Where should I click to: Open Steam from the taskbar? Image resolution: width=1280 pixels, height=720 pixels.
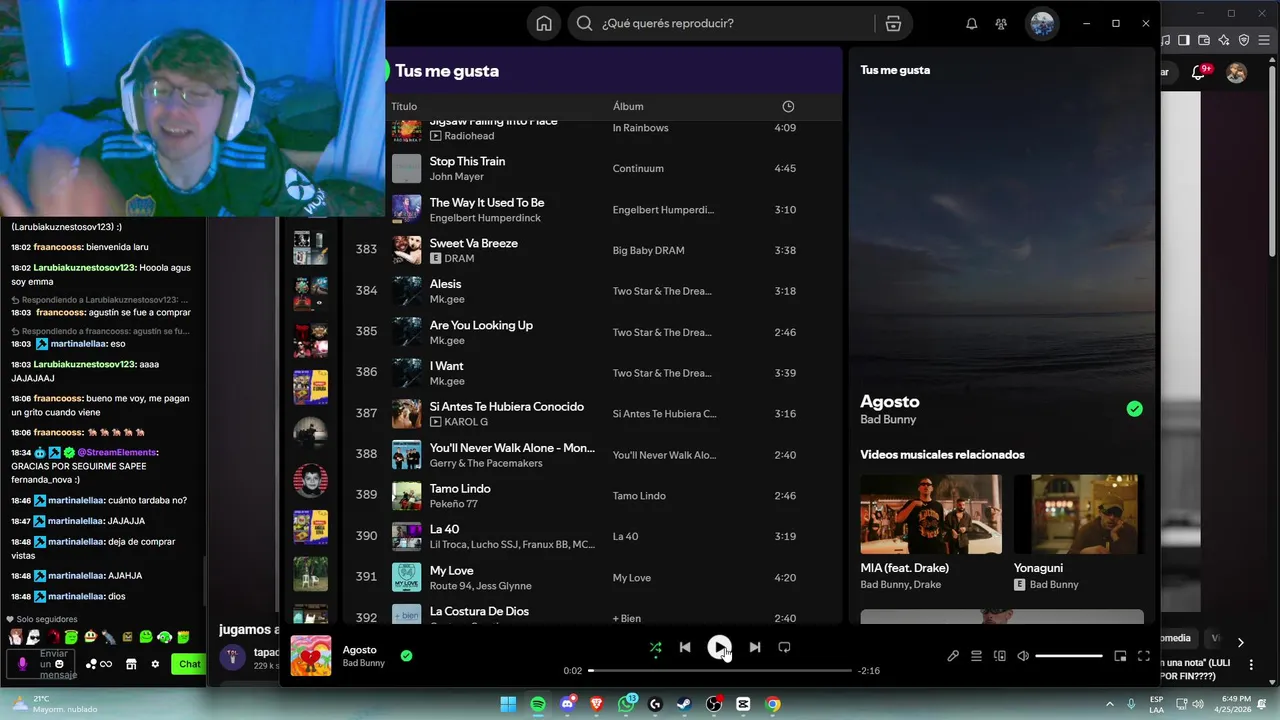pyautogui.click(x=685, y=704)
